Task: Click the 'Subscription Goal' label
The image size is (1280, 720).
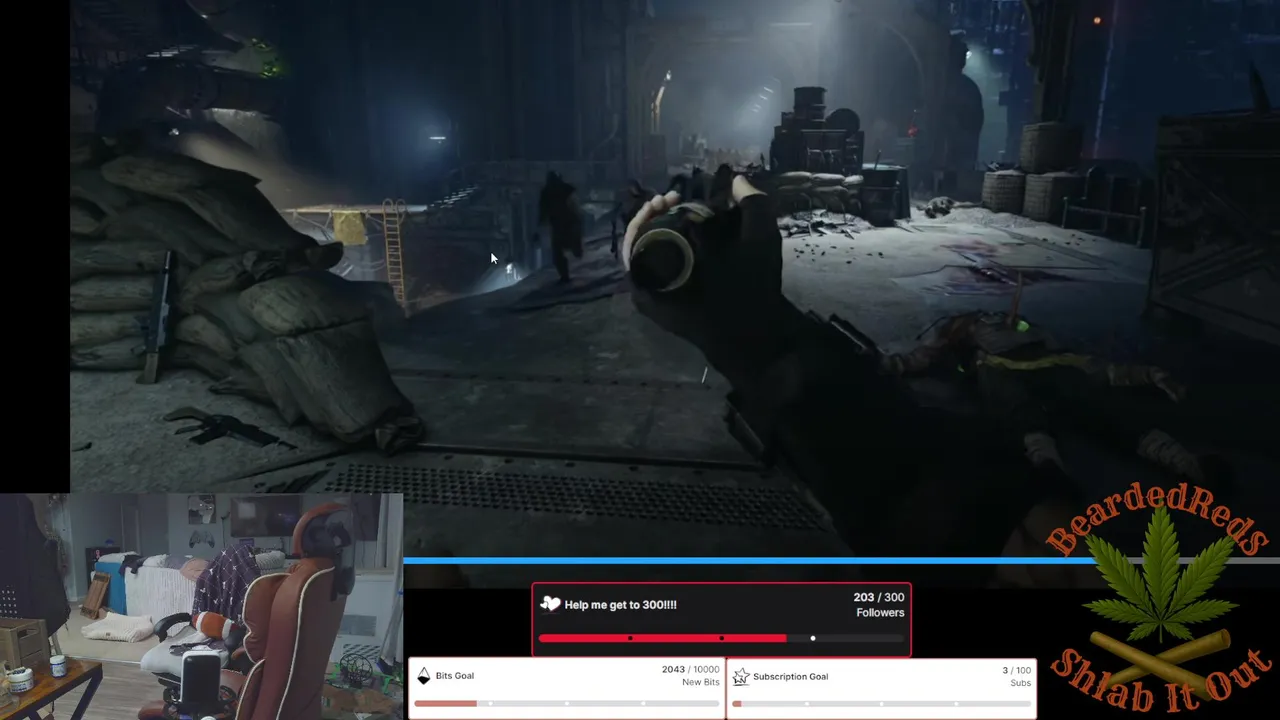Action: [791, 677]
